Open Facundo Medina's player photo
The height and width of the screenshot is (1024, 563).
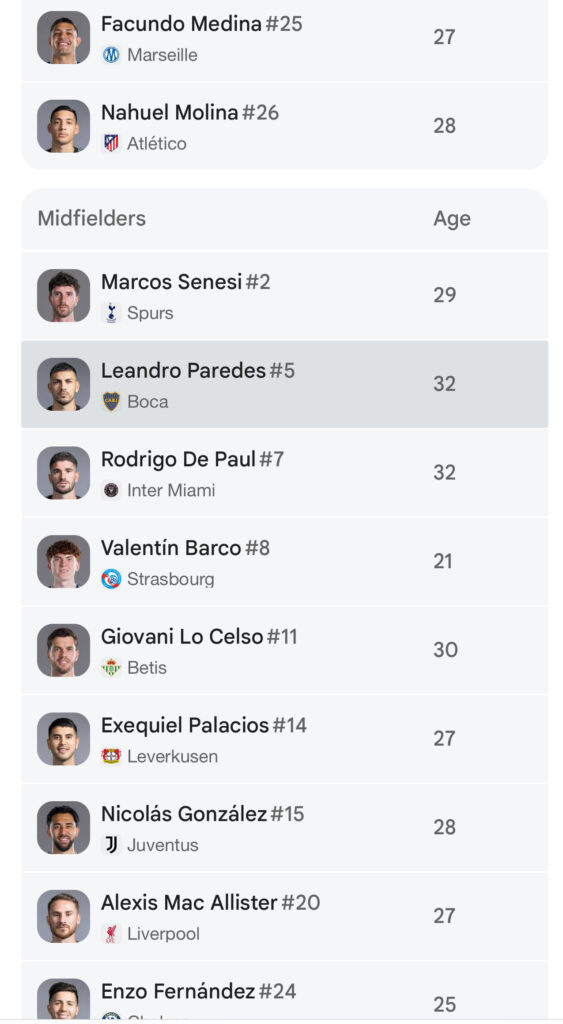point(63,37)
